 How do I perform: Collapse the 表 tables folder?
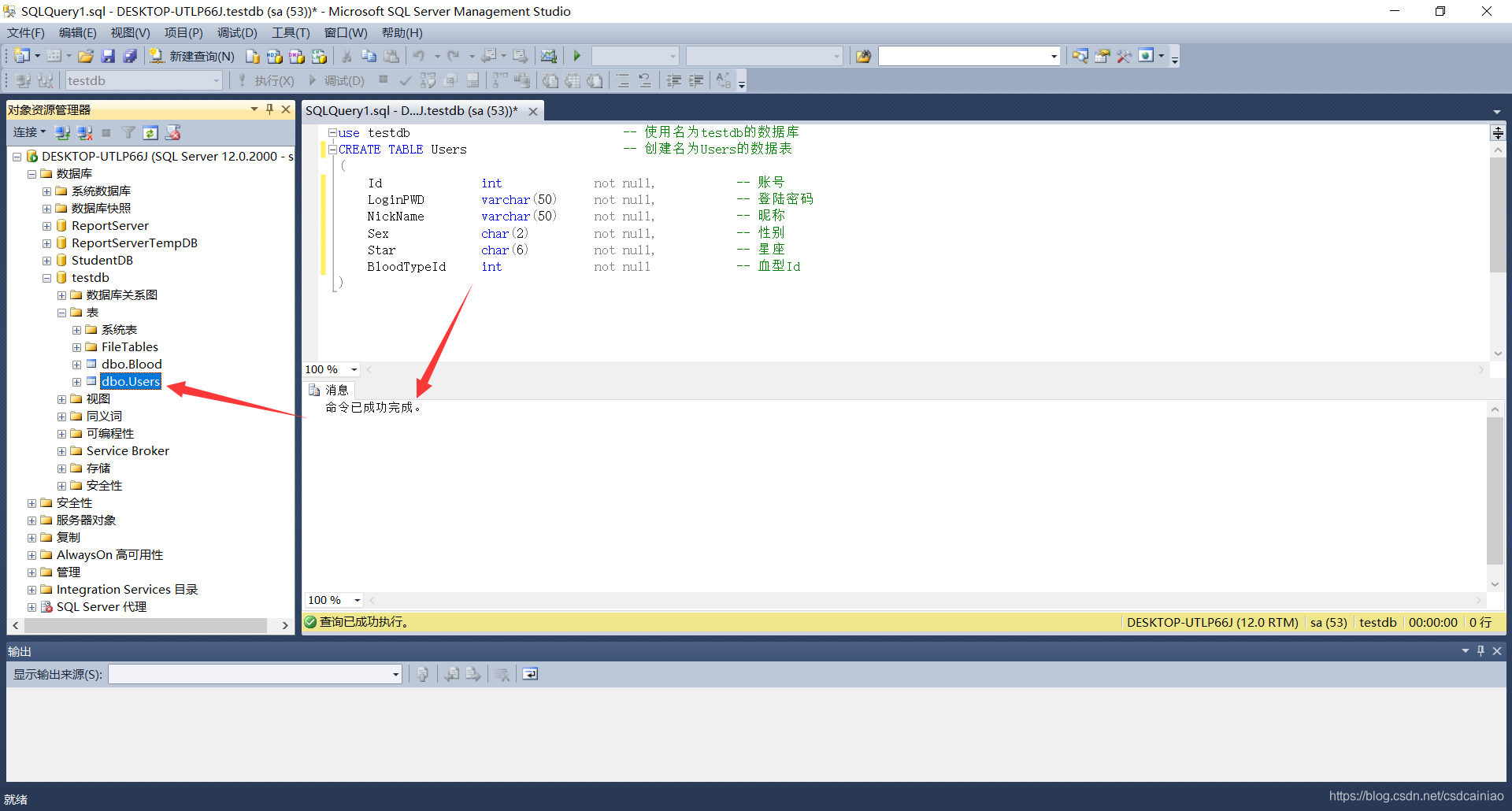61,313
